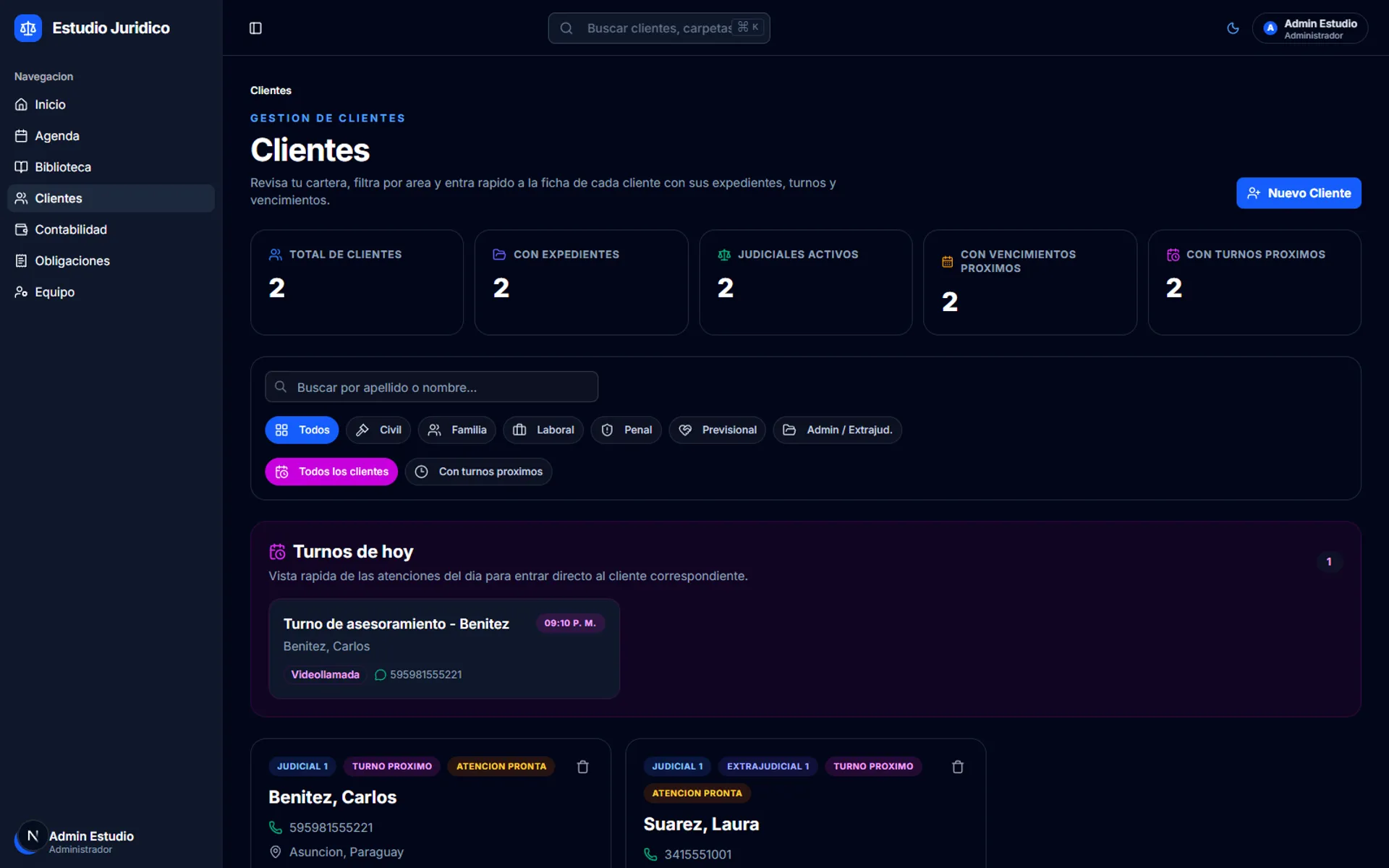Click phone icon beside 3415551001

tap(650, 854)
